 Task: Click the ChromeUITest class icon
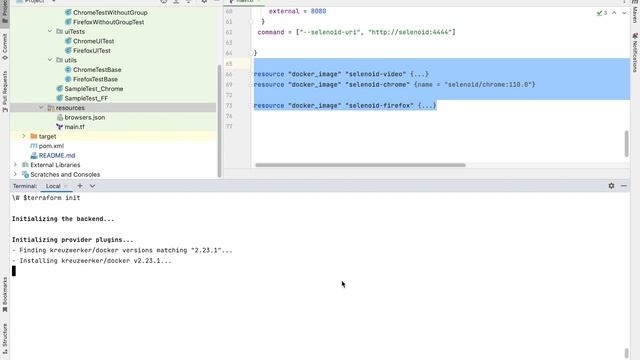coord(68,41)
